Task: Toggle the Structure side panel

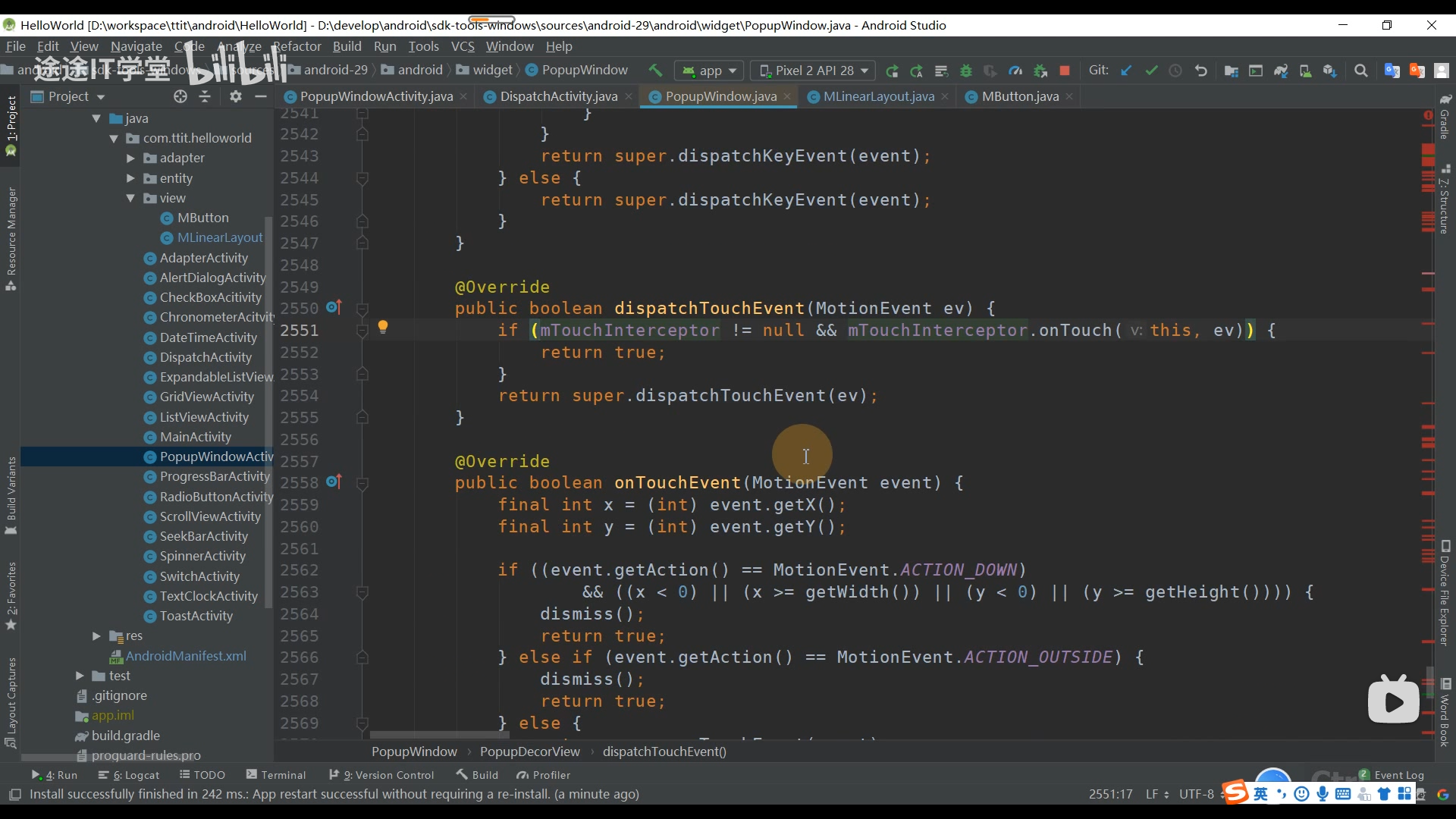Action: (x=1445, y=199)
